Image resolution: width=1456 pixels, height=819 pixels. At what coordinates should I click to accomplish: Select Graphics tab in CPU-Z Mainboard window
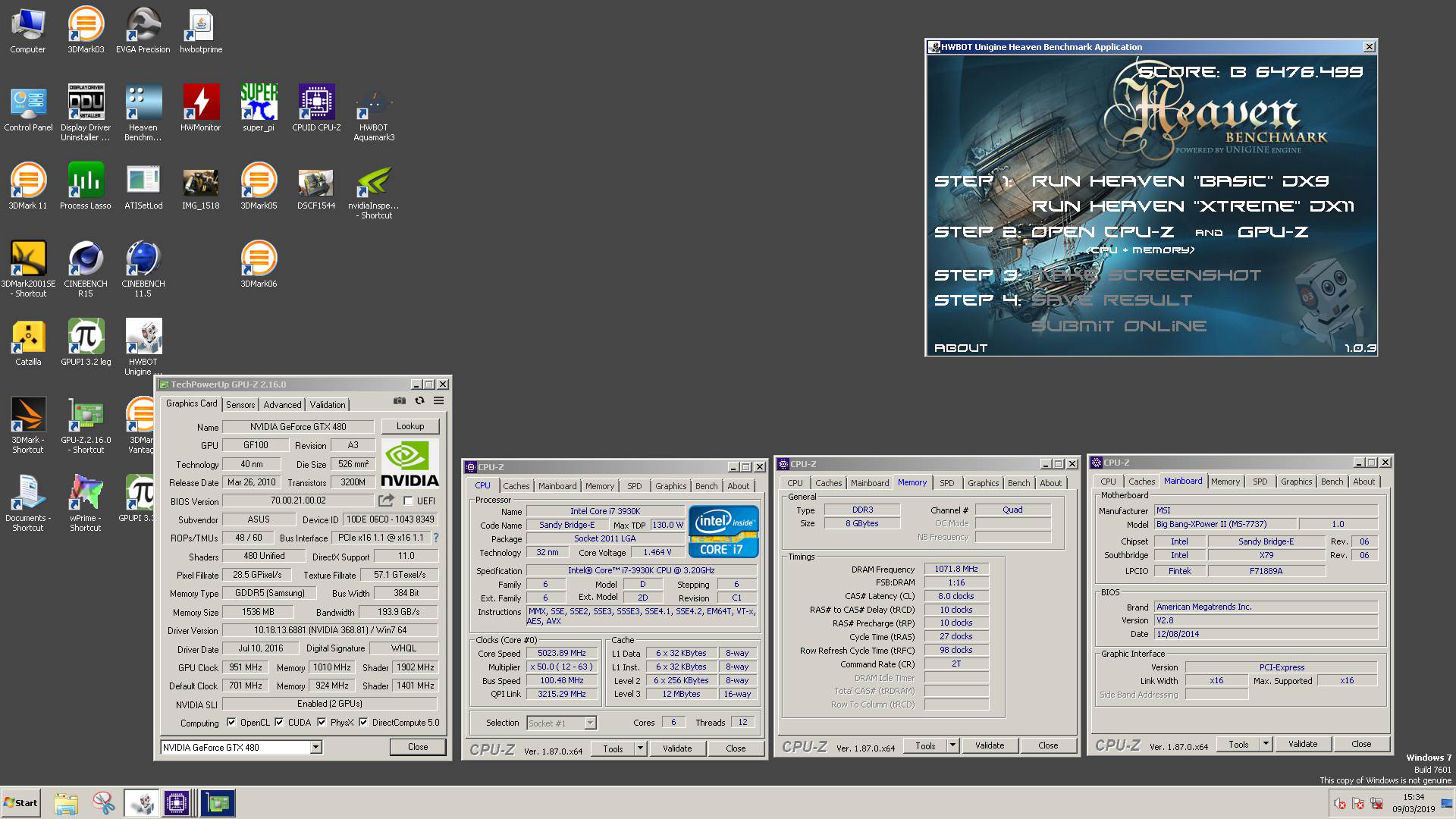pos(1297,482)
